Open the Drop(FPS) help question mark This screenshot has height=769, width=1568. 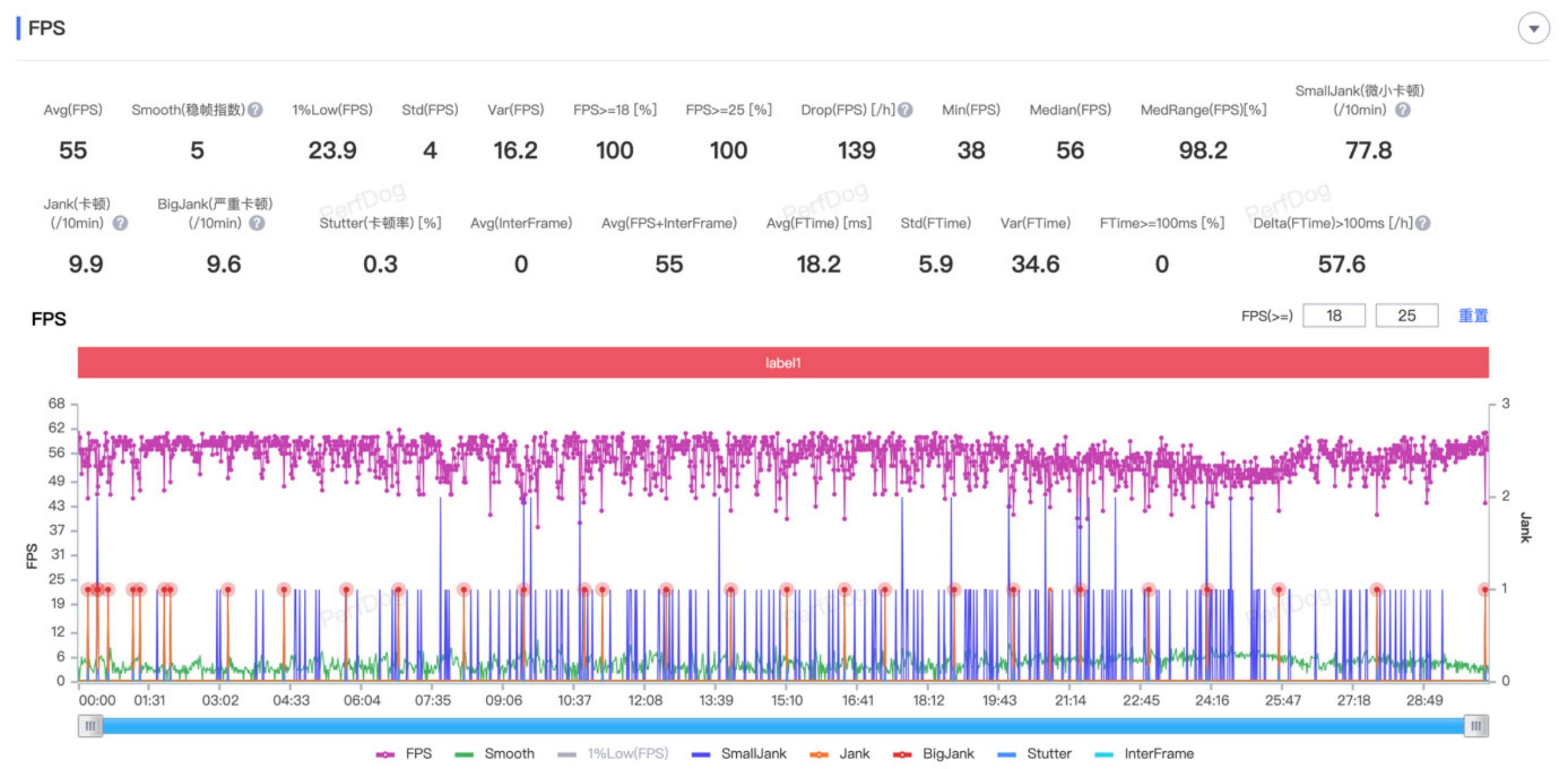click(905, 110)
